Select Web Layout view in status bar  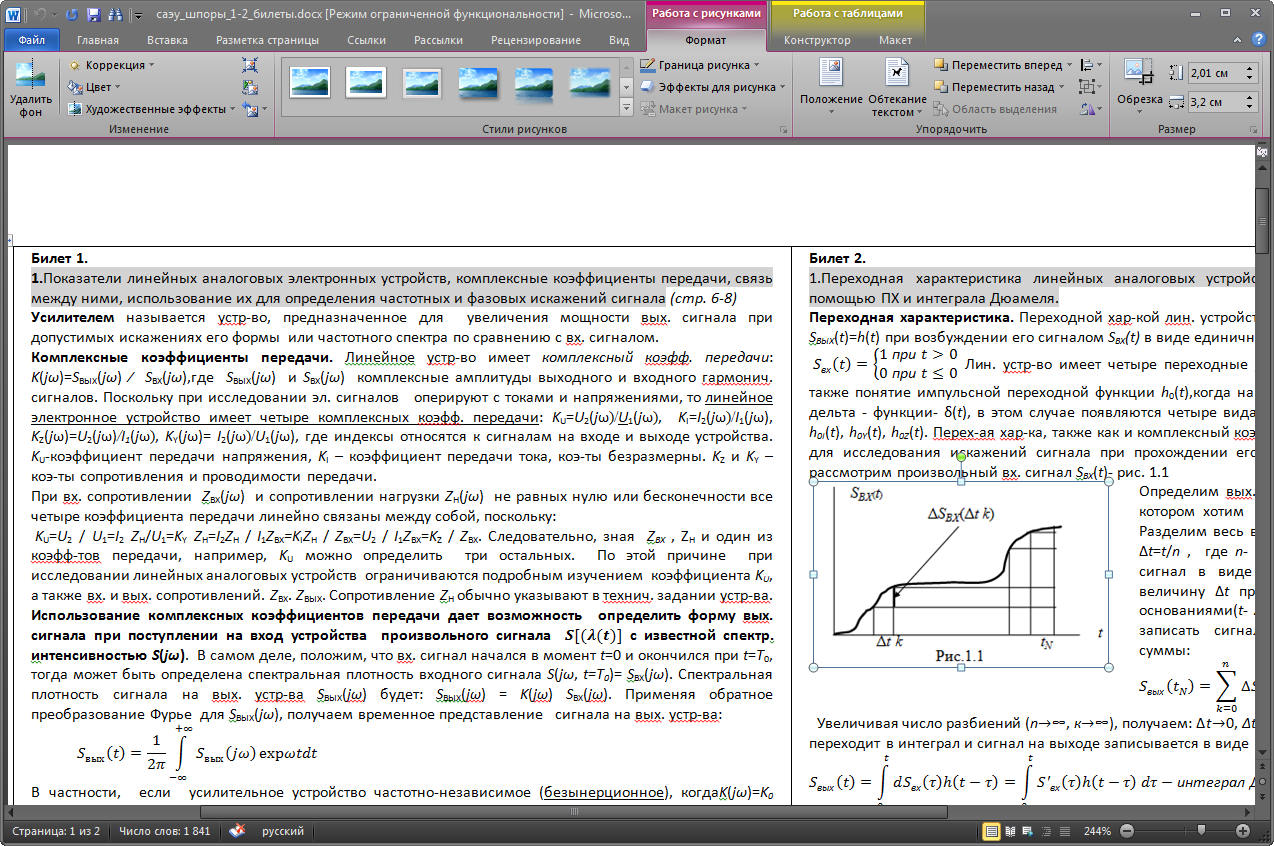pyautogui.click(x=1029, y=831)
